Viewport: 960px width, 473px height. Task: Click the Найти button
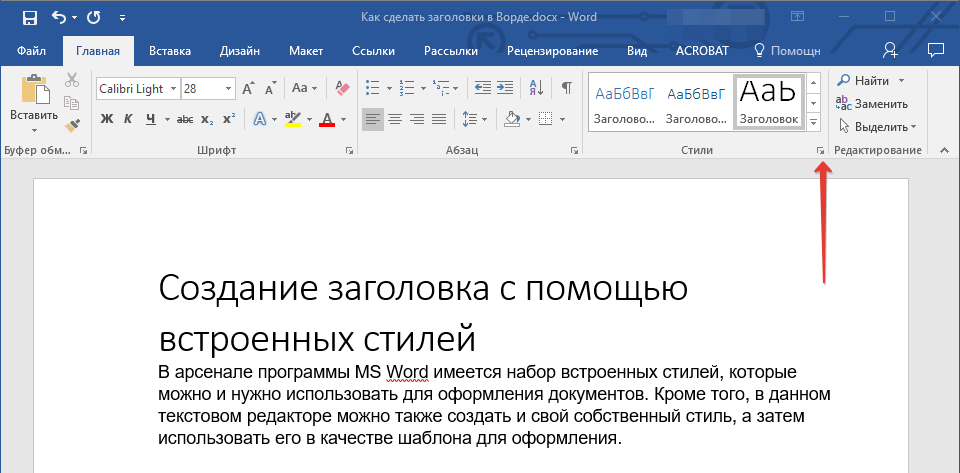(870, 80)
